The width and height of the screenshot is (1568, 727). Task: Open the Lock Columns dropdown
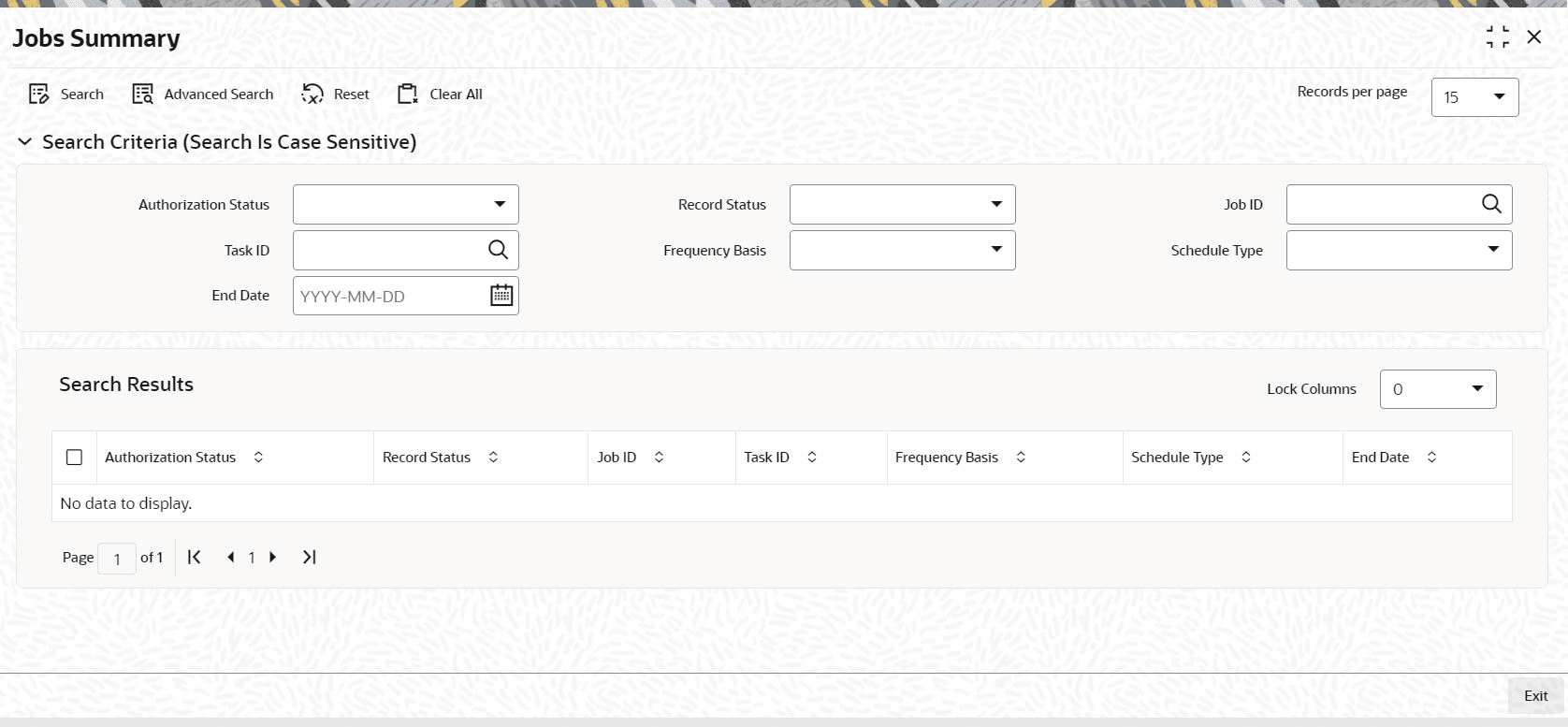(1438, 389)
